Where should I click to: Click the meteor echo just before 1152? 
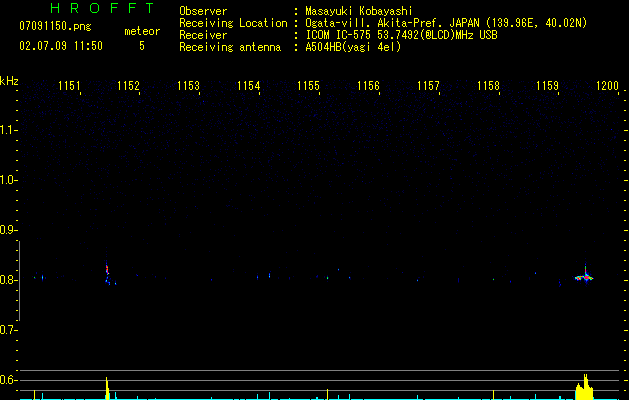pyautogui.click(x=108, y=271)
